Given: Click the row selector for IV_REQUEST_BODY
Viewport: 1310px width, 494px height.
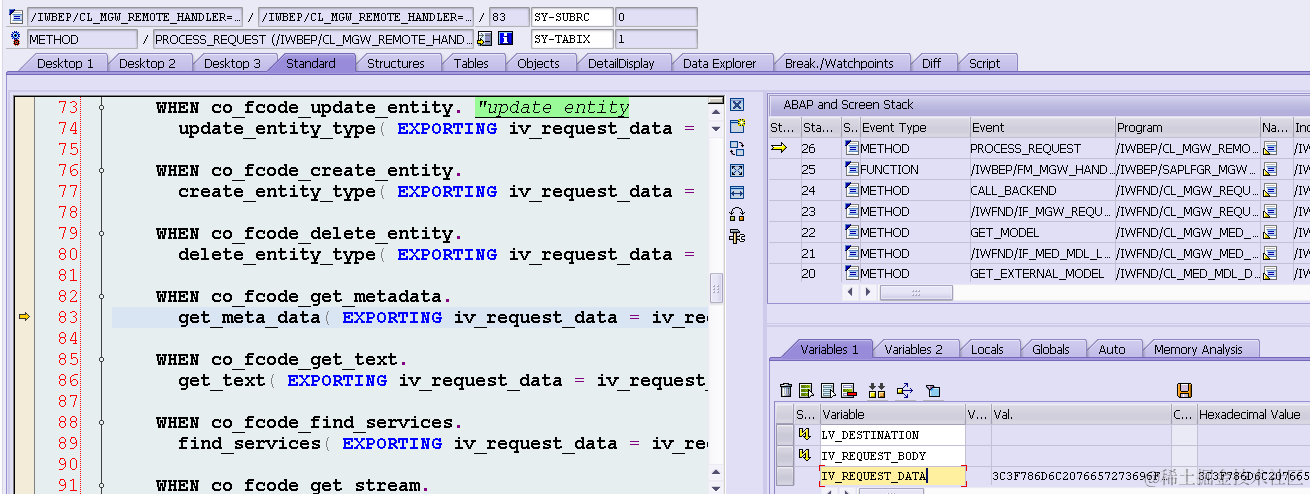Looking at the screenshot, I should pyautogui.click(x=785, y=456).
